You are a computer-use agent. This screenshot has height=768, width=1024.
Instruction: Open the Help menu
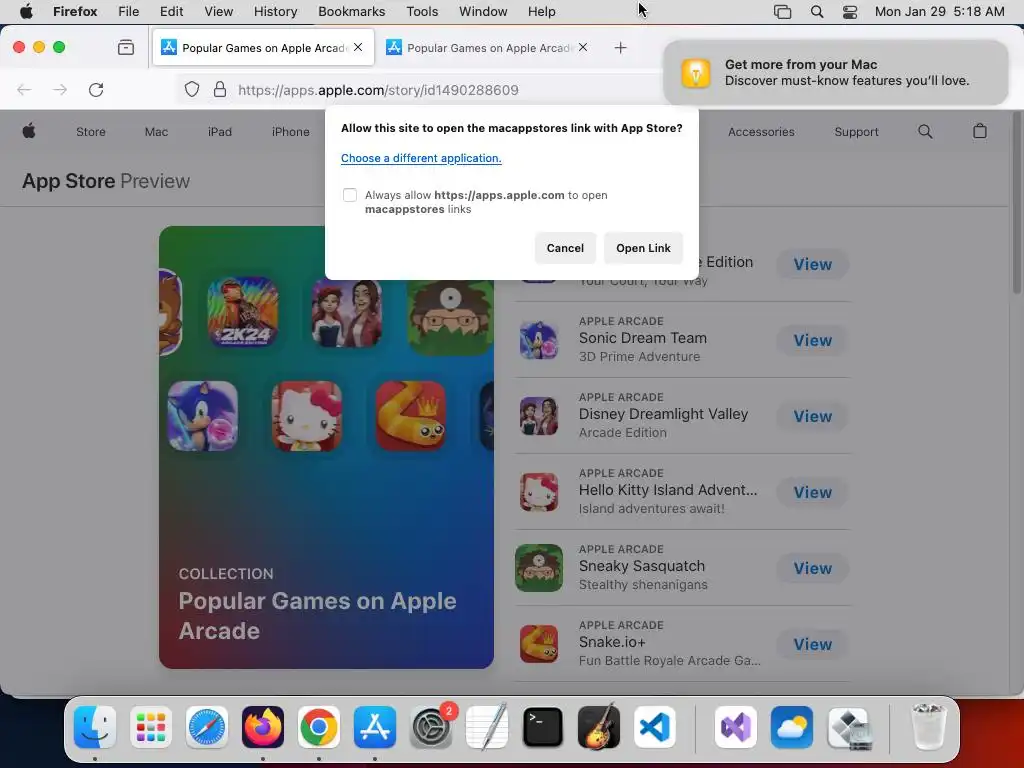[541, 12]
